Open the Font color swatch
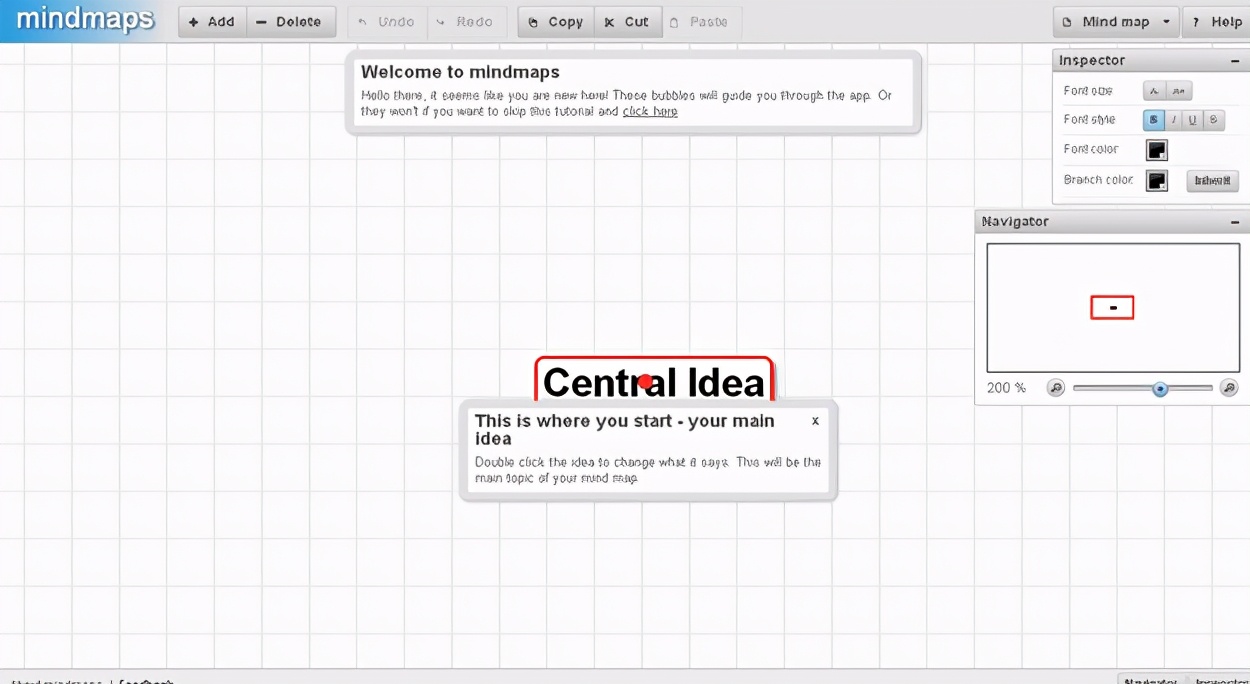This screenshot has width=1250, height=684. click(x=1157, y=150)
